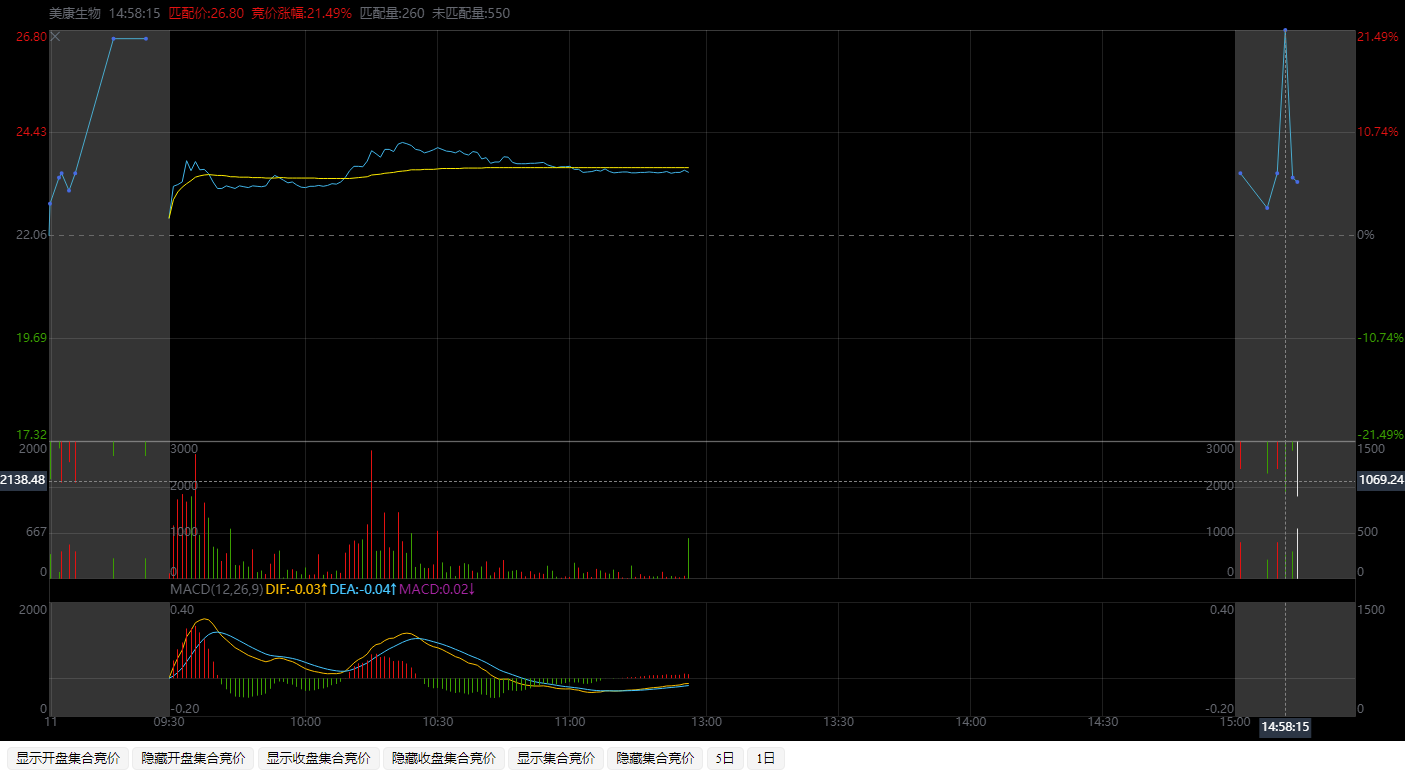Click the 0% axis label
The height and width of the screenshot is (774, 1405).
pyautogui.click(x=1366, y=235)
